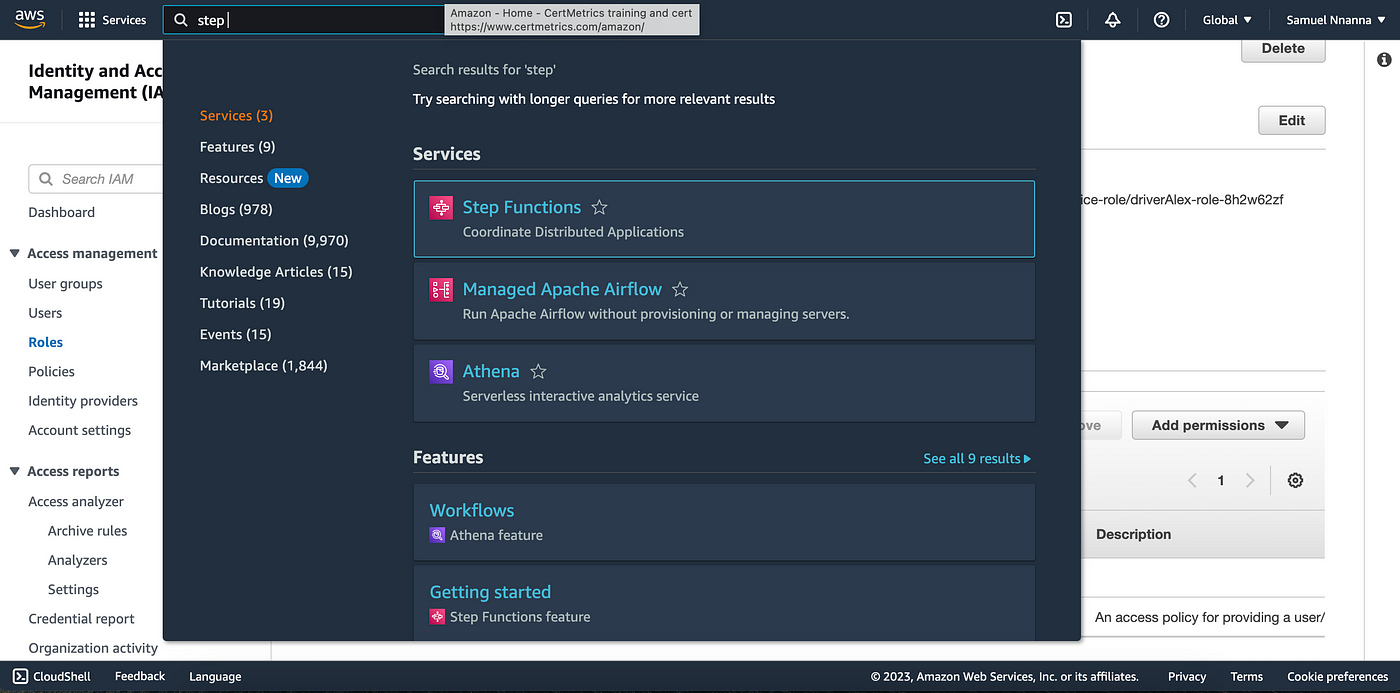
Task: Open the Managed Apache Airflow link
Action: coord(562,289)
